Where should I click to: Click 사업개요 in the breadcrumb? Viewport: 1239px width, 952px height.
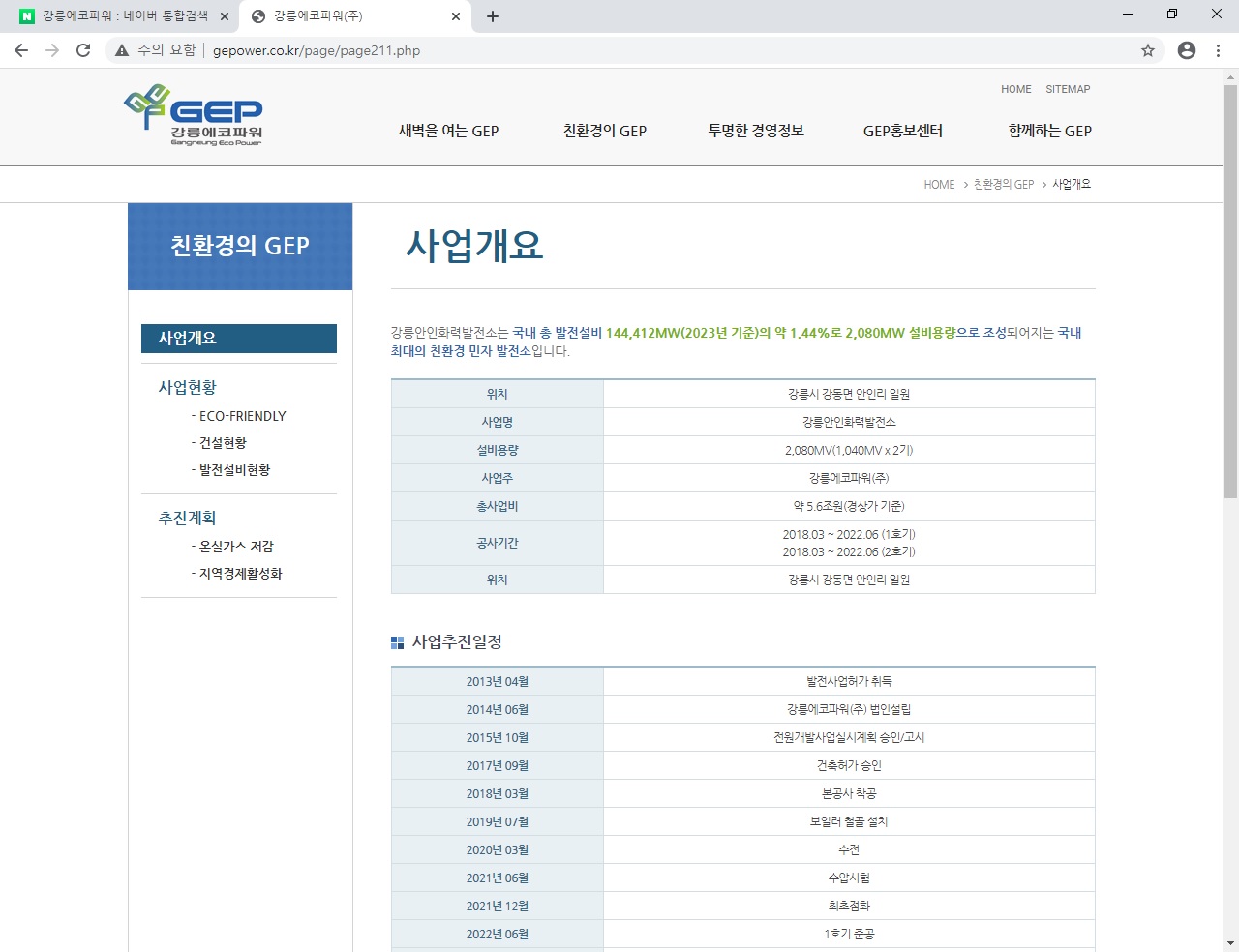click(x=1072, y=184)
